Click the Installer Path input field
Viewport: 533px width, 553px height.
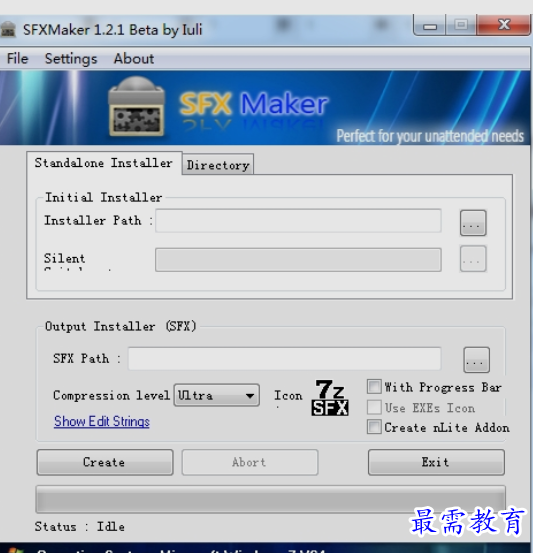298,221
